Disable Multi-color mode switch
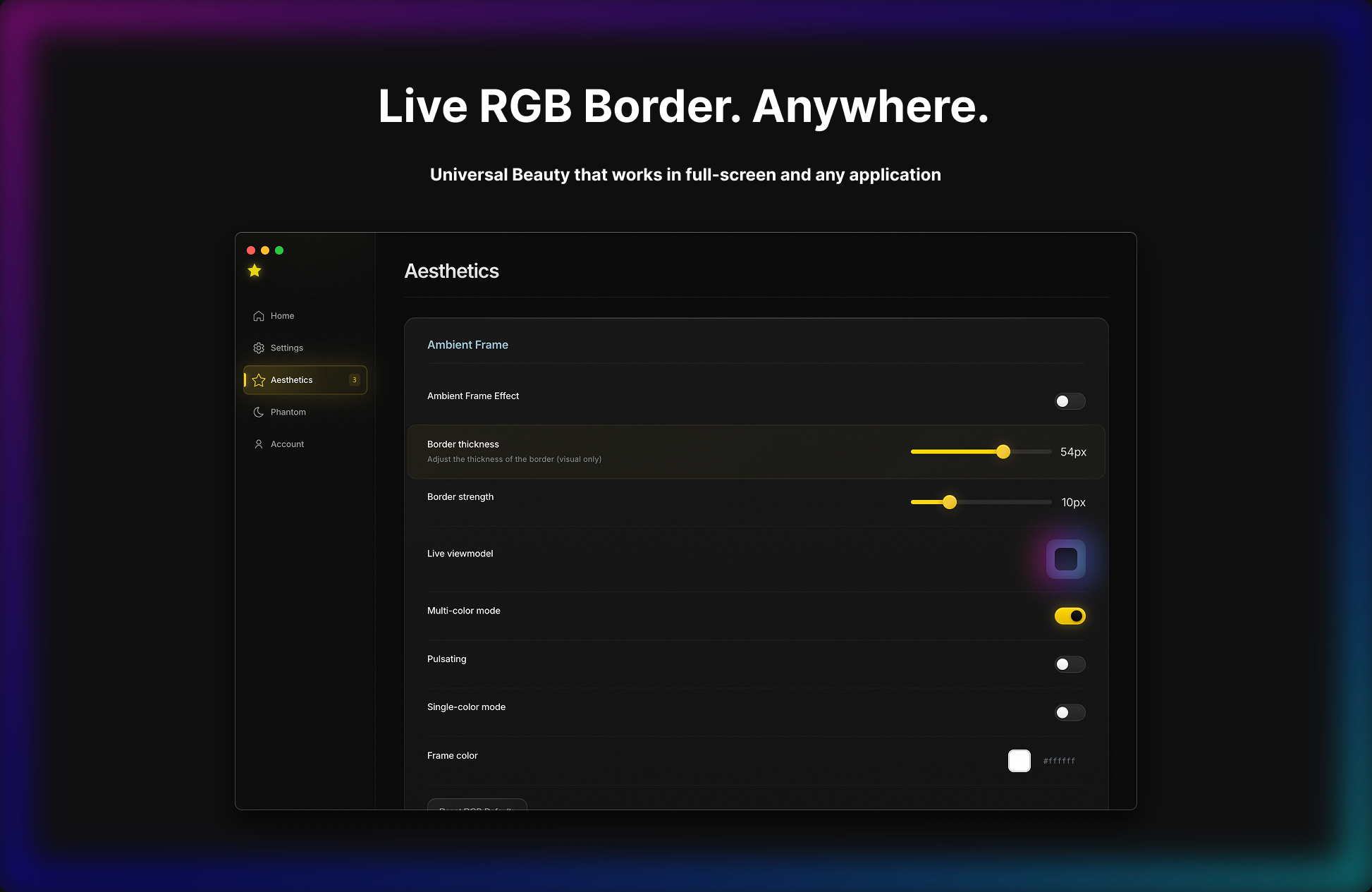The width and height of the screenshot is (1372, 892). click(1070, 616)
